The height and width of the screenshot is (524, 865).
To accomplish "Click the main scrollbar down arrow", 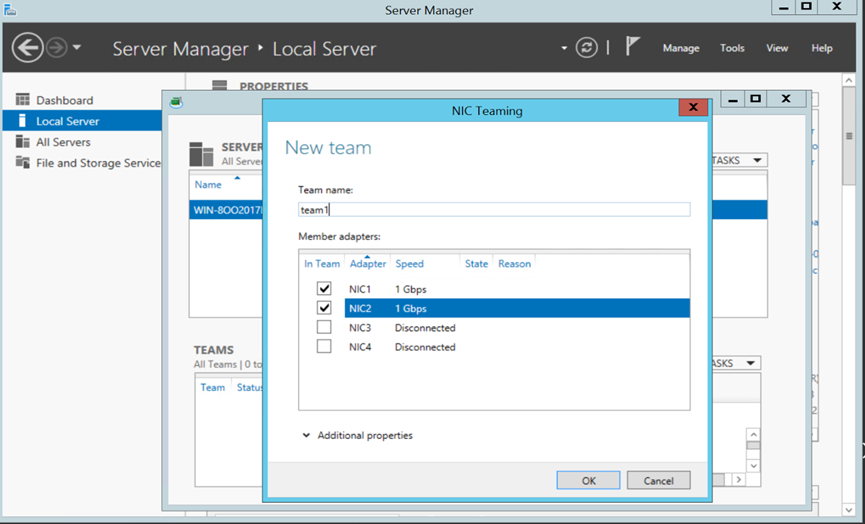I will [849, 510].
